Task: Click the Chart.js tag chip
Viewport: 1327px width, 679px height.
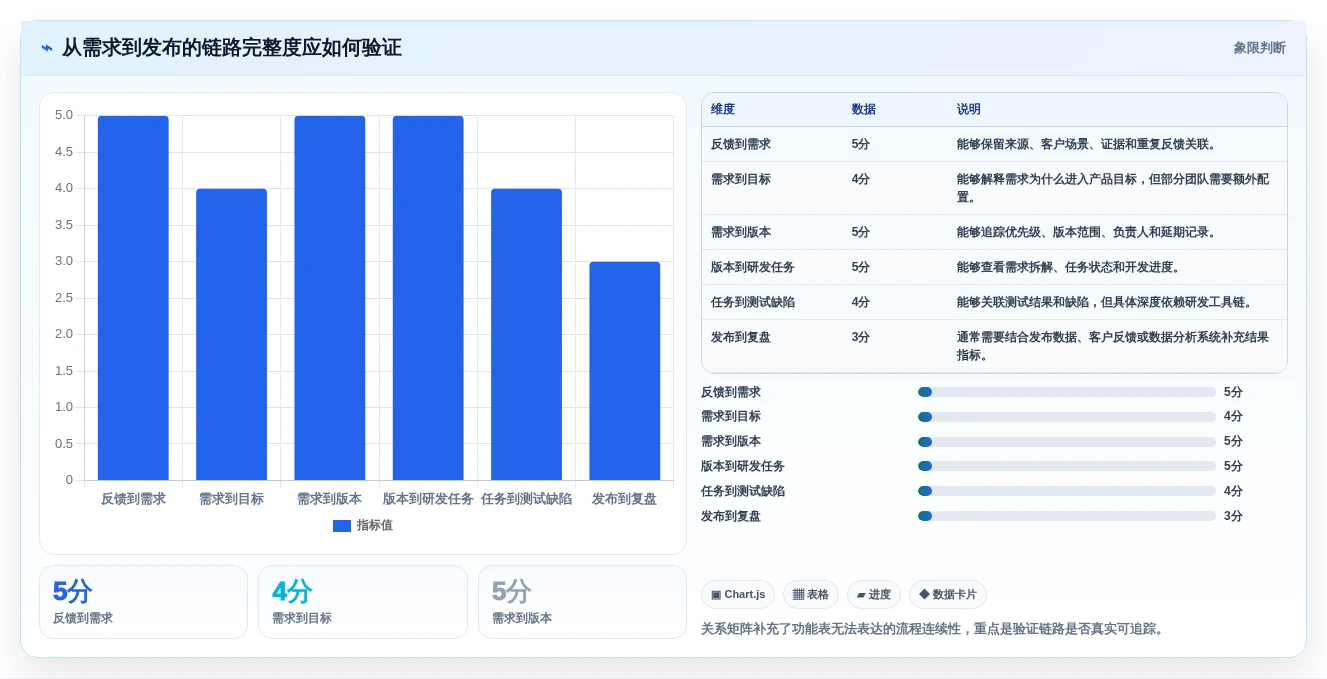Action: [x=738, y=595]
